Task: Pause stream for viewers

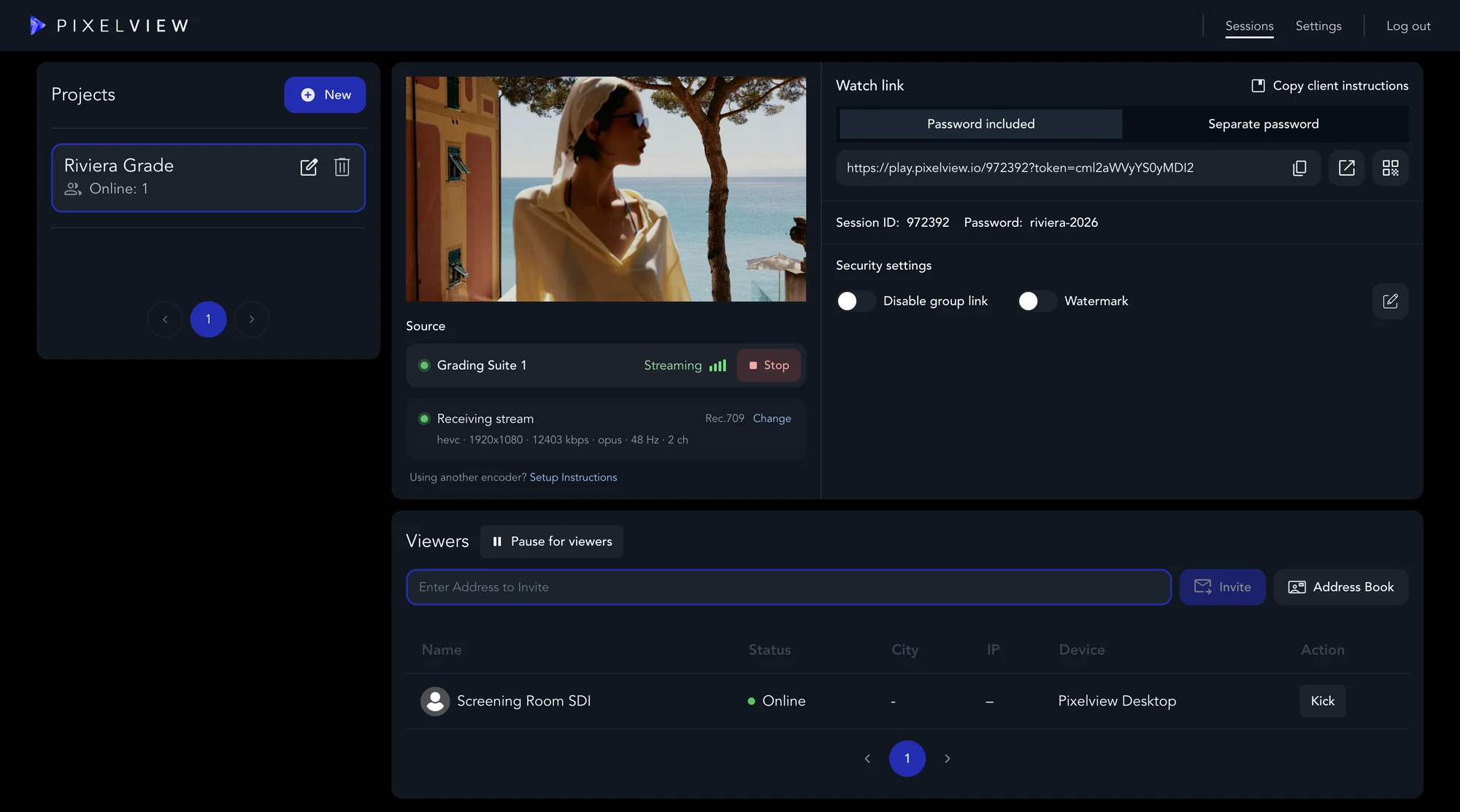Action: [x=552, y=541]
